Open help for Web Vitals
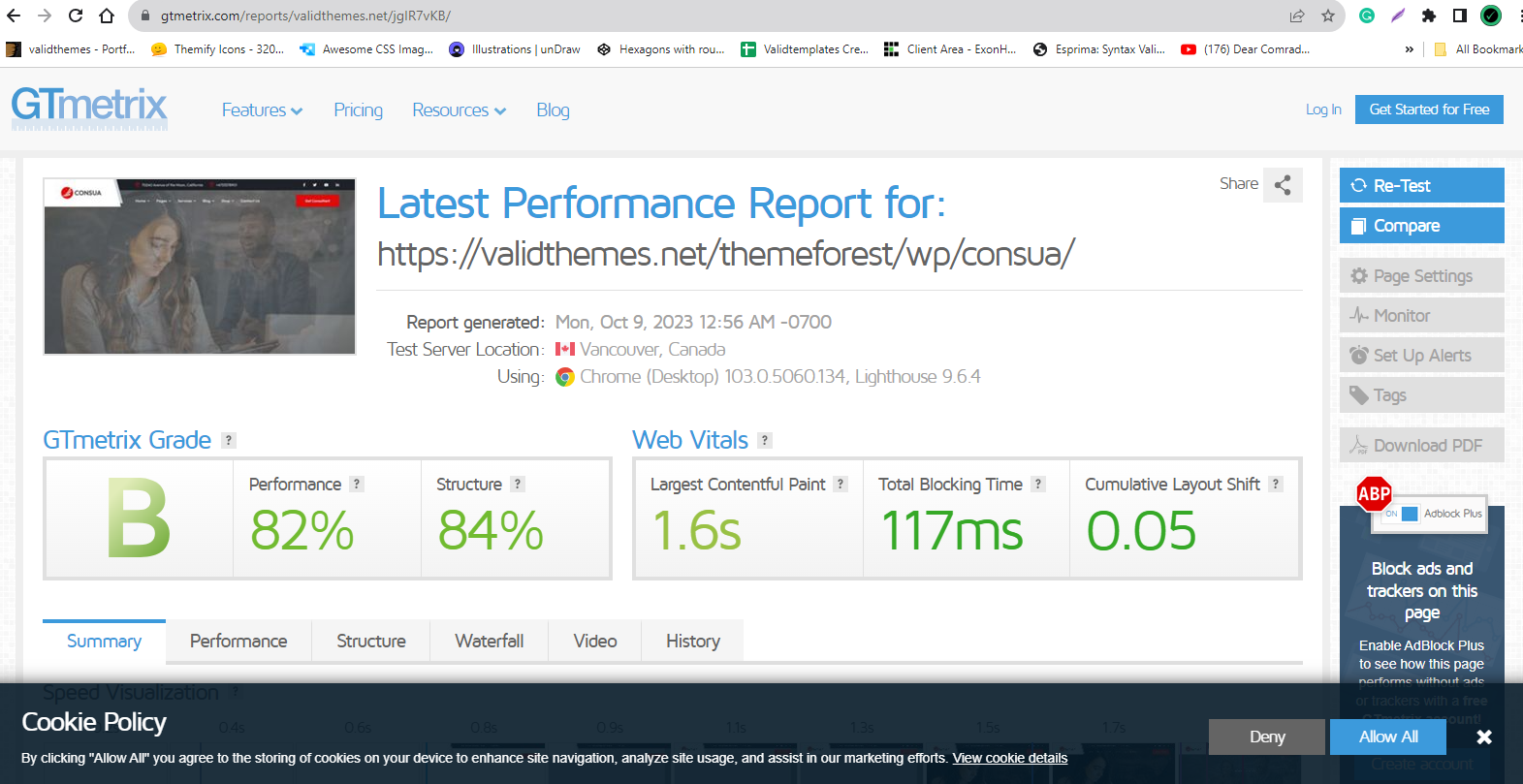The image size is (1523, 784). pyautogui.click(x=765, y=440)
